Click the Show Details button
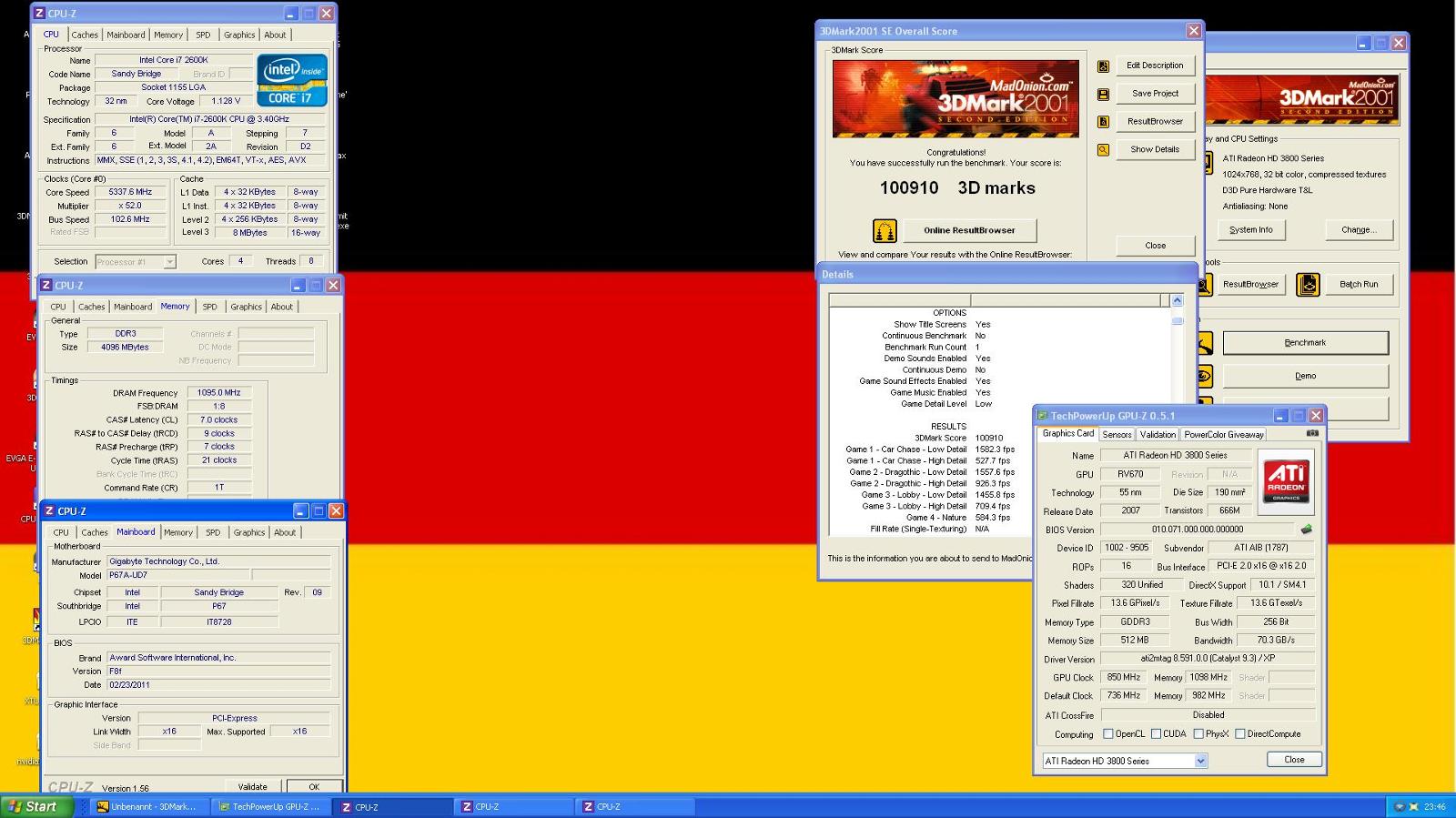This screenshot has width=1456, height=818. (x=1155, y=149)
